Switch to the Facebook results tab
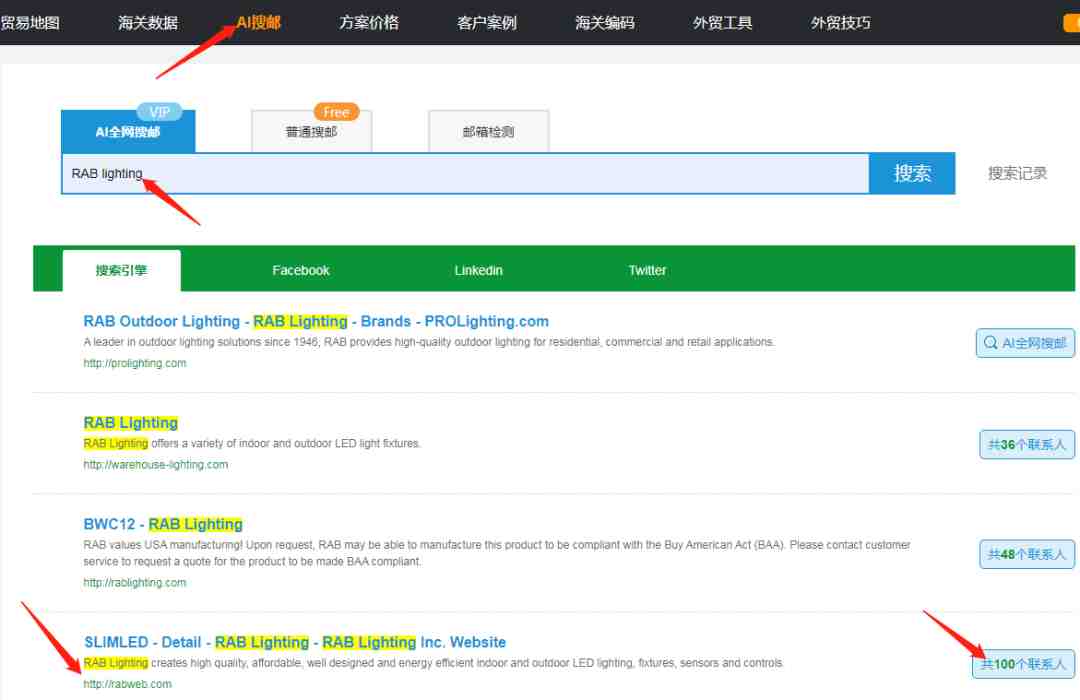The width and height of the screenshot is (1080, 700). tap(301, 270)
